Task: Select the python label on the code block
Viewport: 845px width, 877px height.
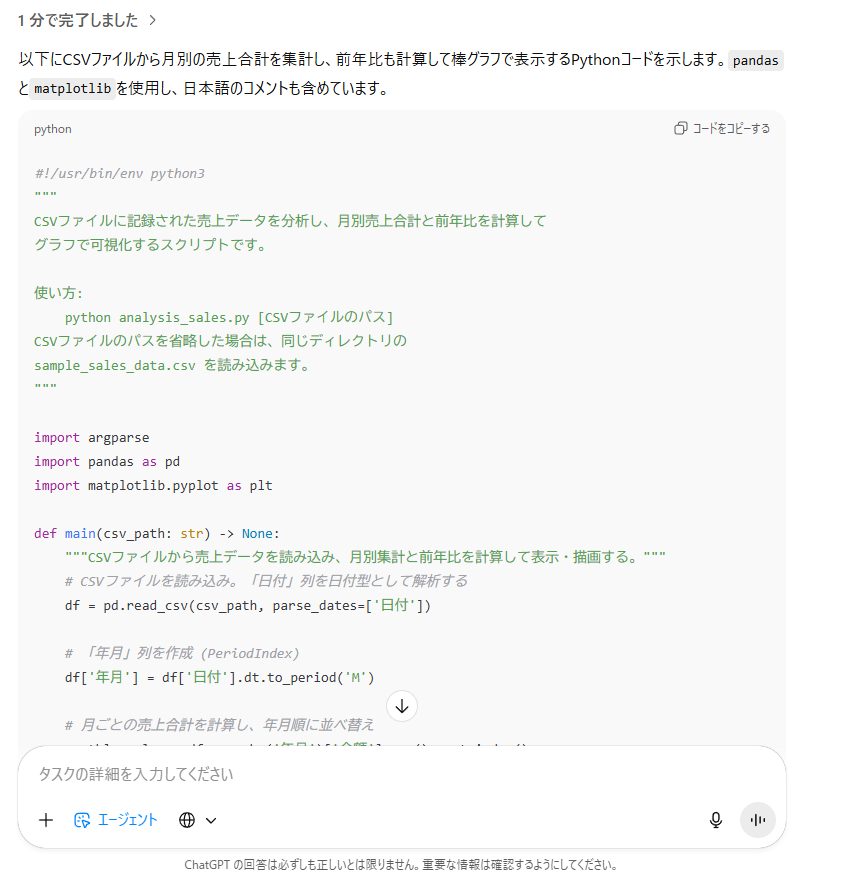Action: point(52,129)
